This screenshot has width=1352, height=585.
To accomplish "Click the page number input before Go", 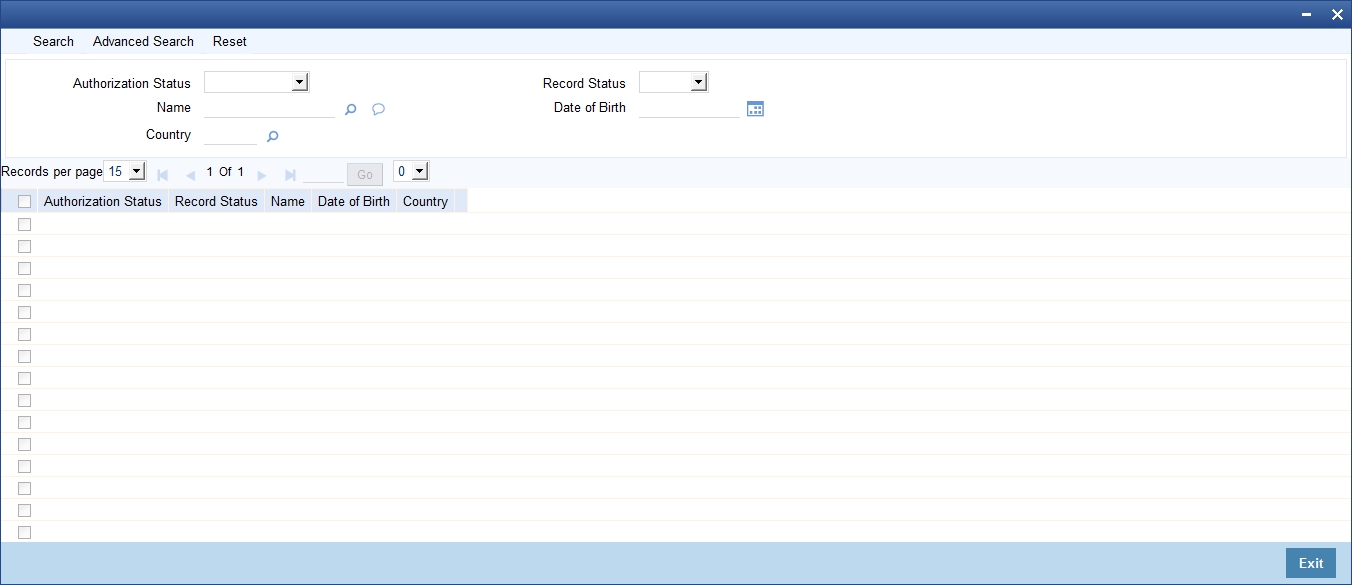I will tap(323, 173).
